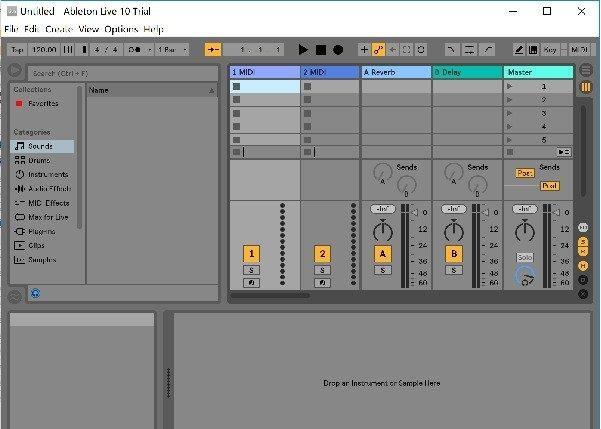The height and width of the screenshot is (429, 601).
Task: Toggle track 2 activator button
Action: click(x=322, y=253)
